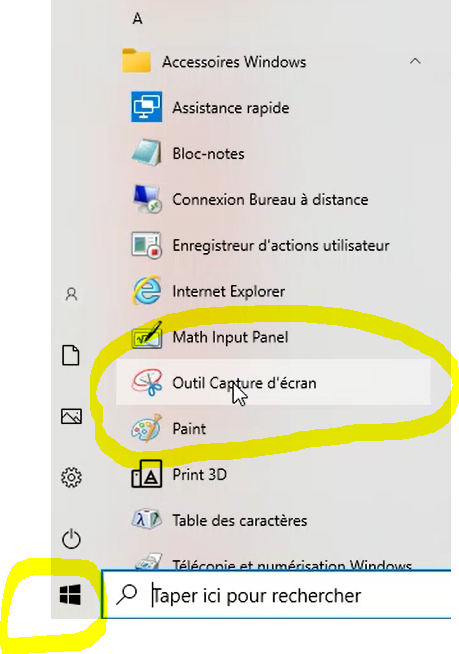Open Pictures from the sidebar icon
The height and width of the screenshot is (654, 459).
pyautogui.click(x=71, y=416)
